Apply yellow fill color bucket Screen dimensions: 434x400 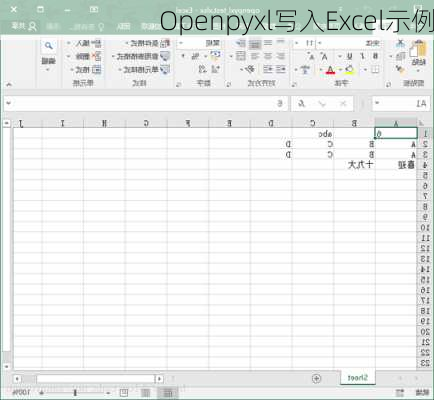[349, 70]
